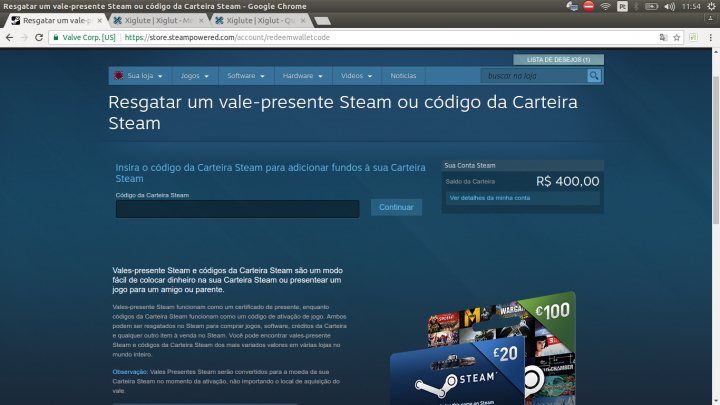Viewport: 720px width, 405px height.
Task: Switch to the Xiglute Me tab
Action: tap(159, 21)
